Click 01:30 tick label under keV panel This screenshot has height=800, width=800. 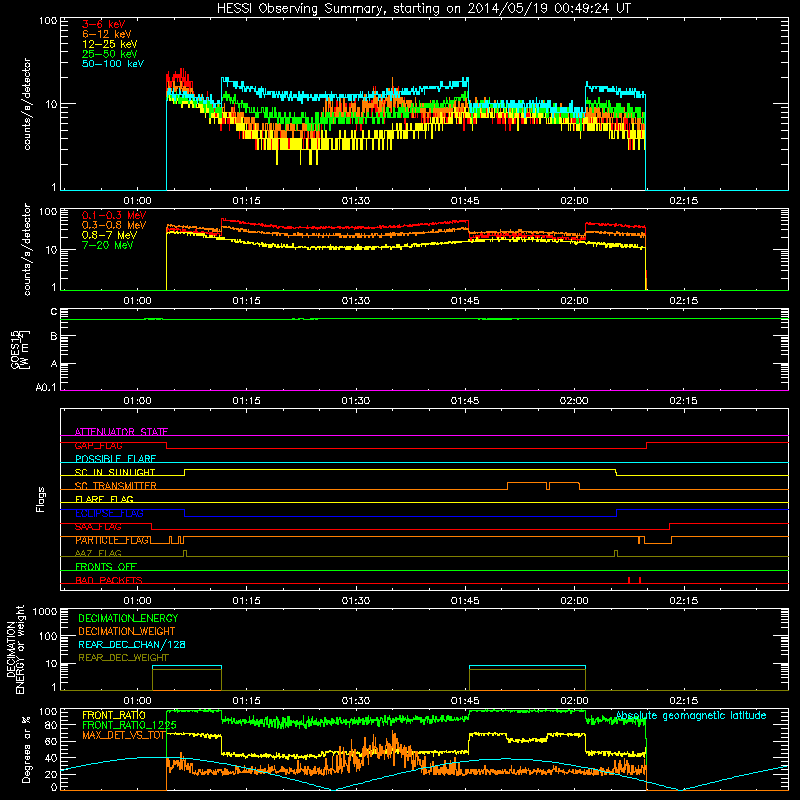(x=356, y=201)
